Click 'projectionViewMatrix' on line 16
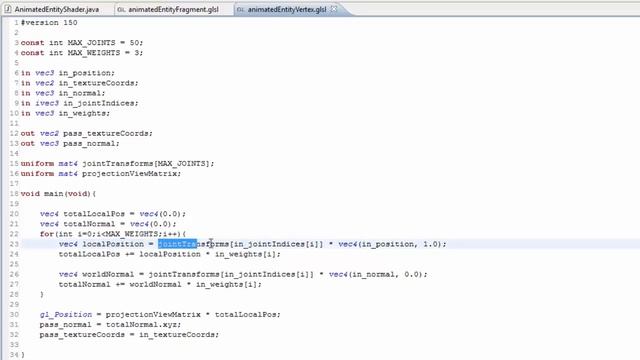640x360 pixels. click(x=129, y=173)
